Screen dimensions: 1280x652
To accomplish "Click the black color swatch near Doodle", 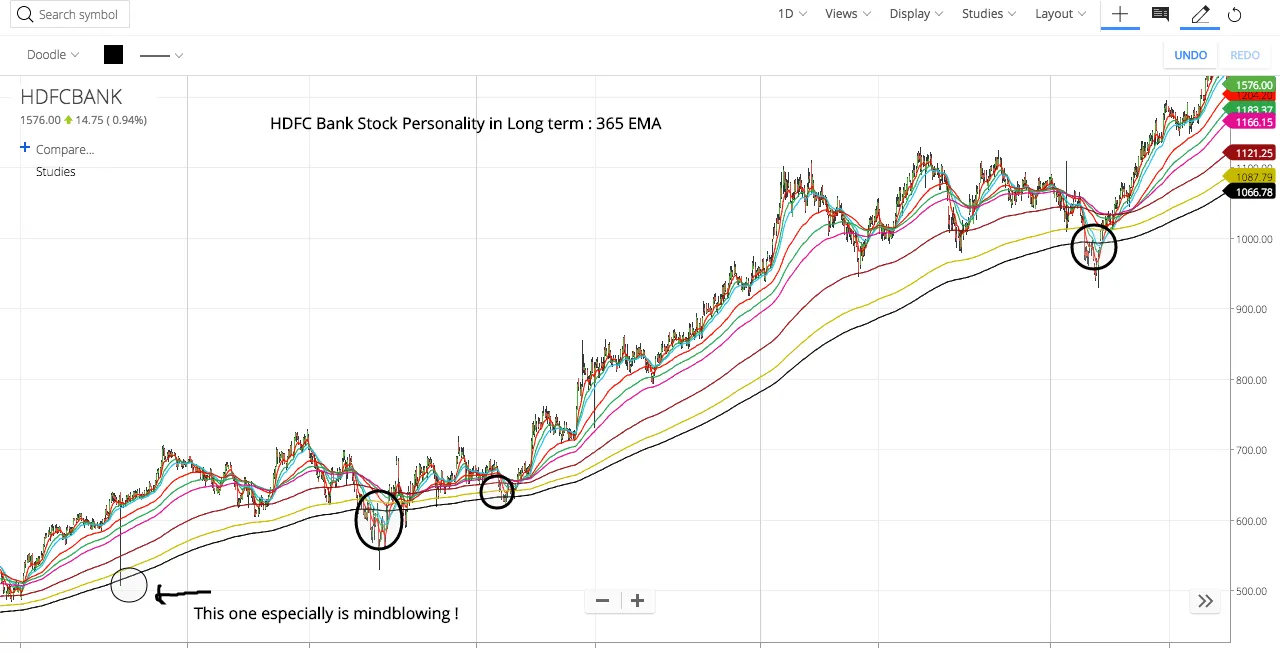I will tap(113, 55).
